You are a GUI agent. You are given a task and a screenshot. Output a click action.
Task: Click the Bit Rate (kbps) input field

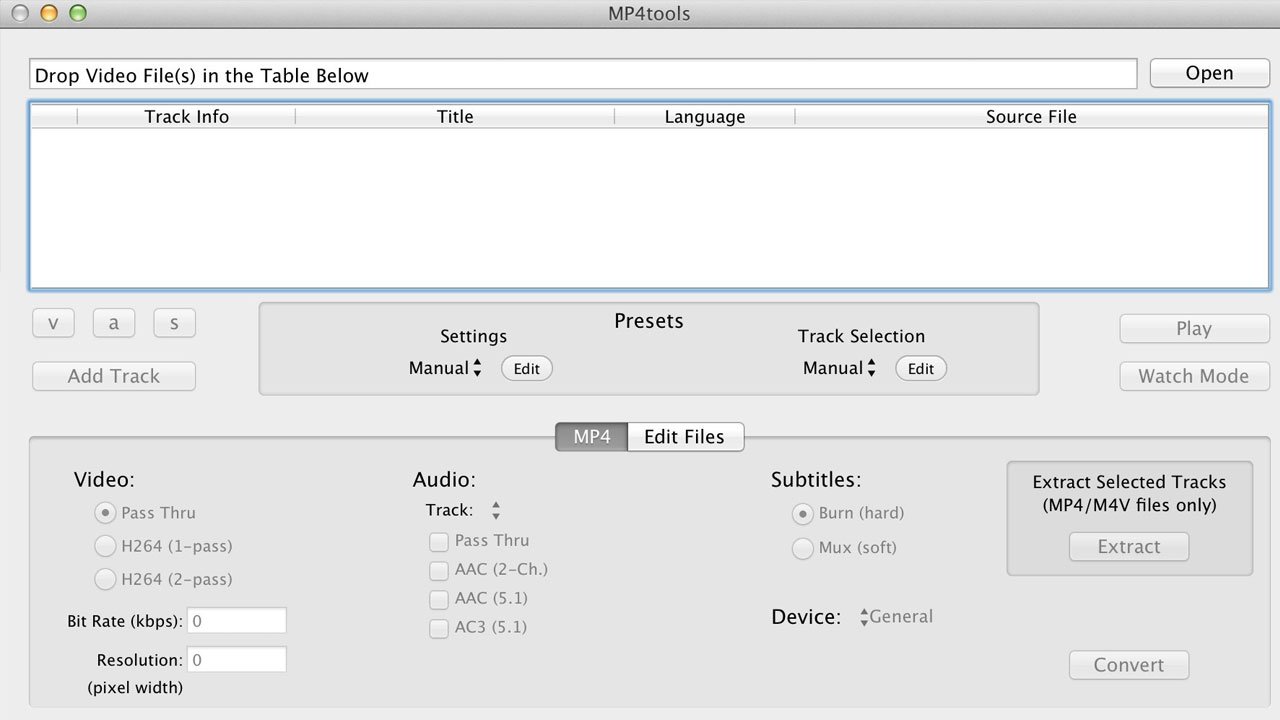click(x=237, y=620)
